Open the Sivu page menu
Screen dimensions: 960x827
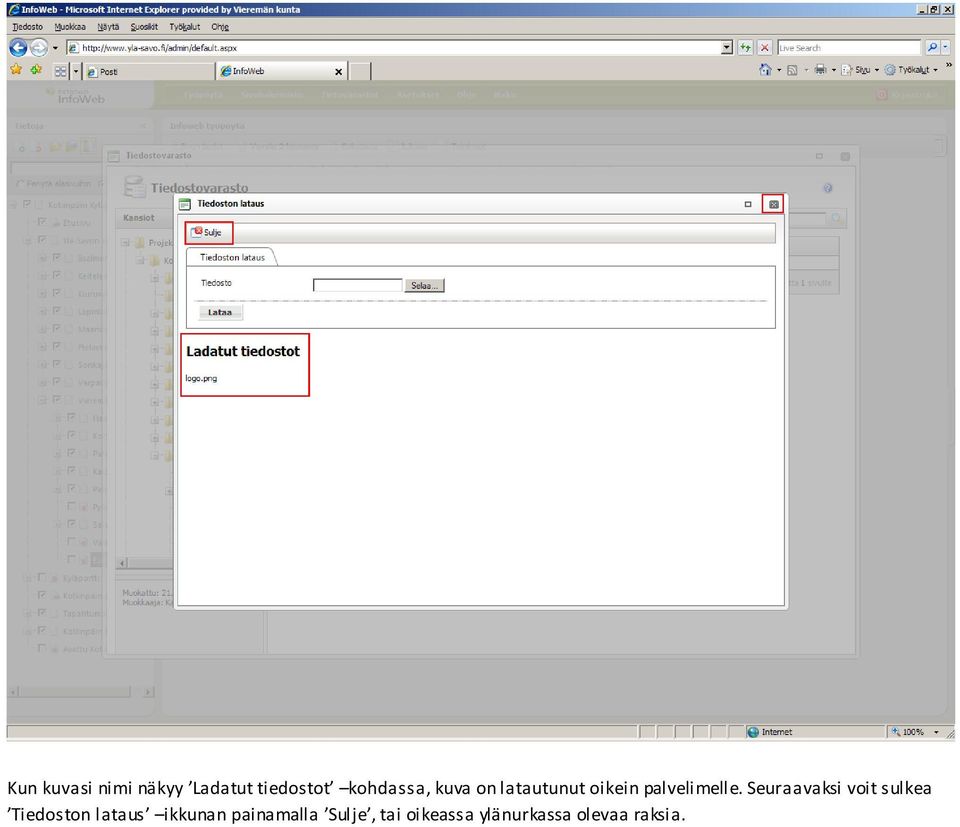(860, 70)
